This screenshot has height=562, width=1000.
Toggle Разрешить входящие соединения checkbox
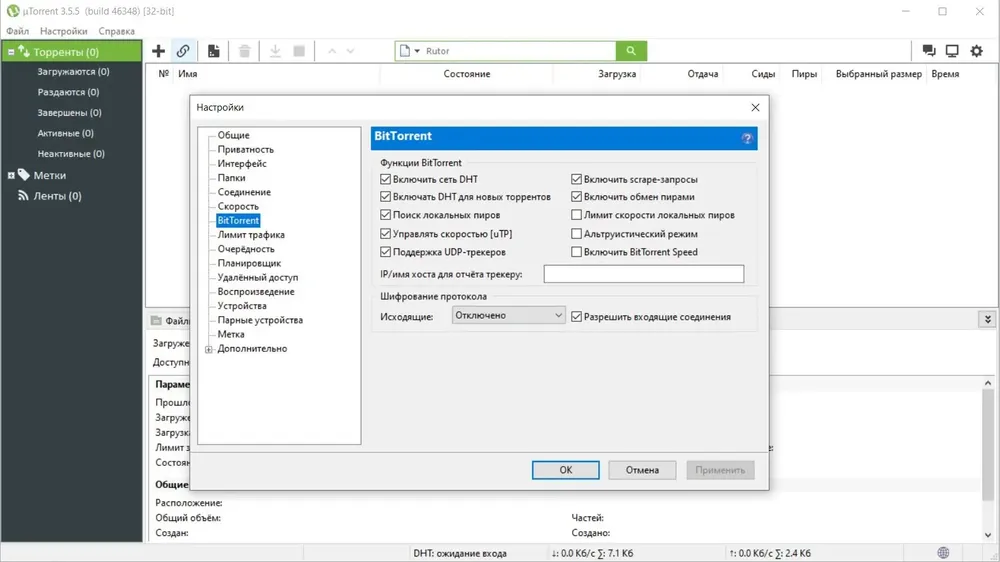(577, 316)
